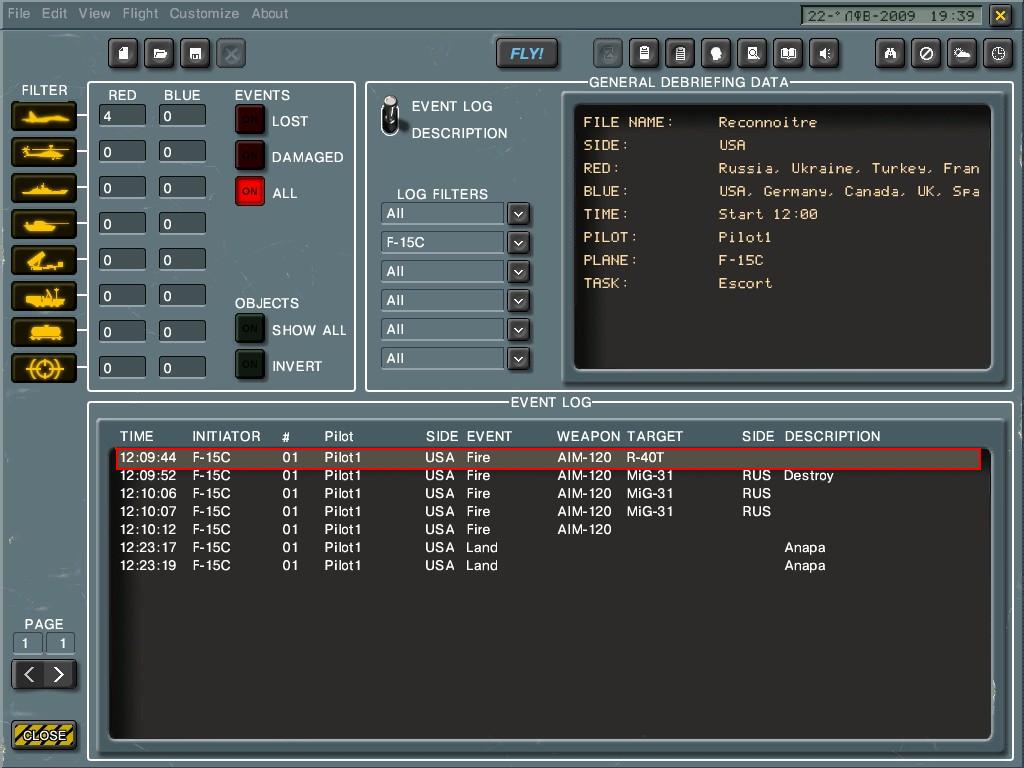This screenshot has width=1024, height=768.
Task: Click the speaker sound icon on the toolbar
Action: point(824,53)
